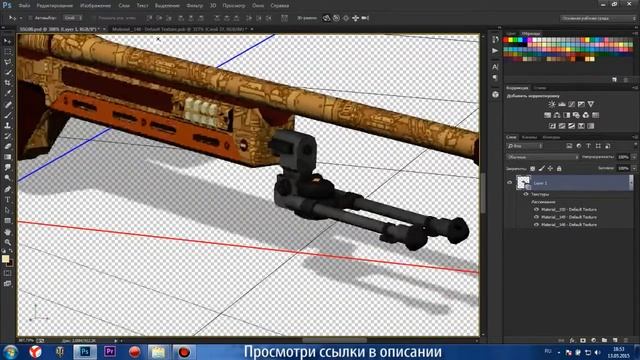
Task: Toggle lock transparent pixels
Action: tap(532, 168)
